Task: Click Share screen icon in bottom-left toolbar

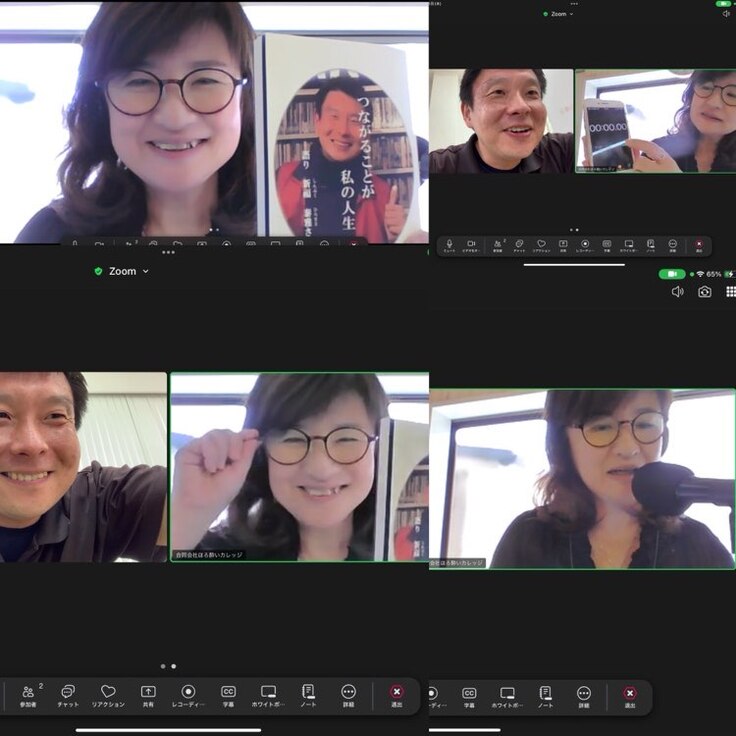Action: pos(148,693)
